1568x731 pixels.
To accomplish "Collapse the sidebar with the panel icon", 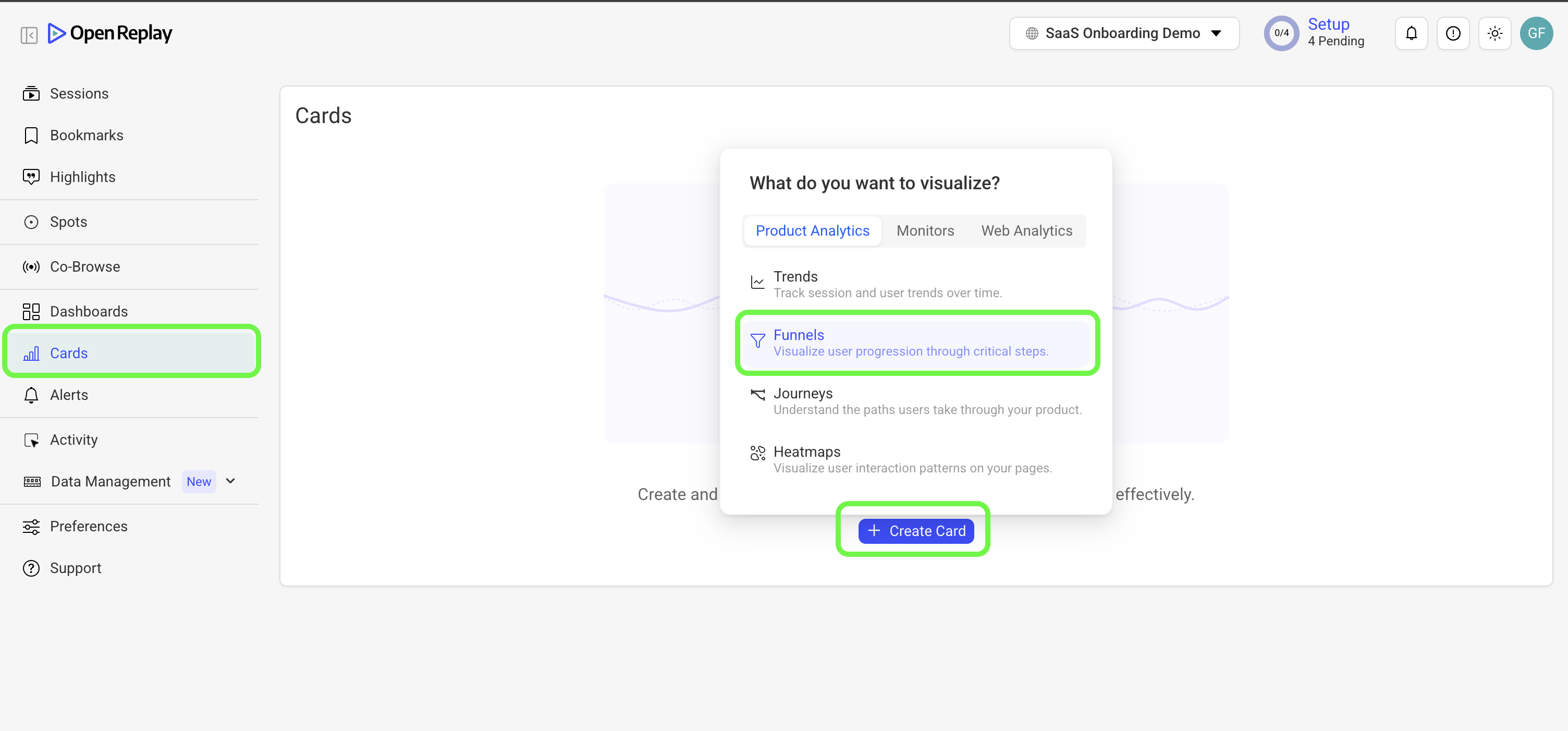I will coord(29,35).
